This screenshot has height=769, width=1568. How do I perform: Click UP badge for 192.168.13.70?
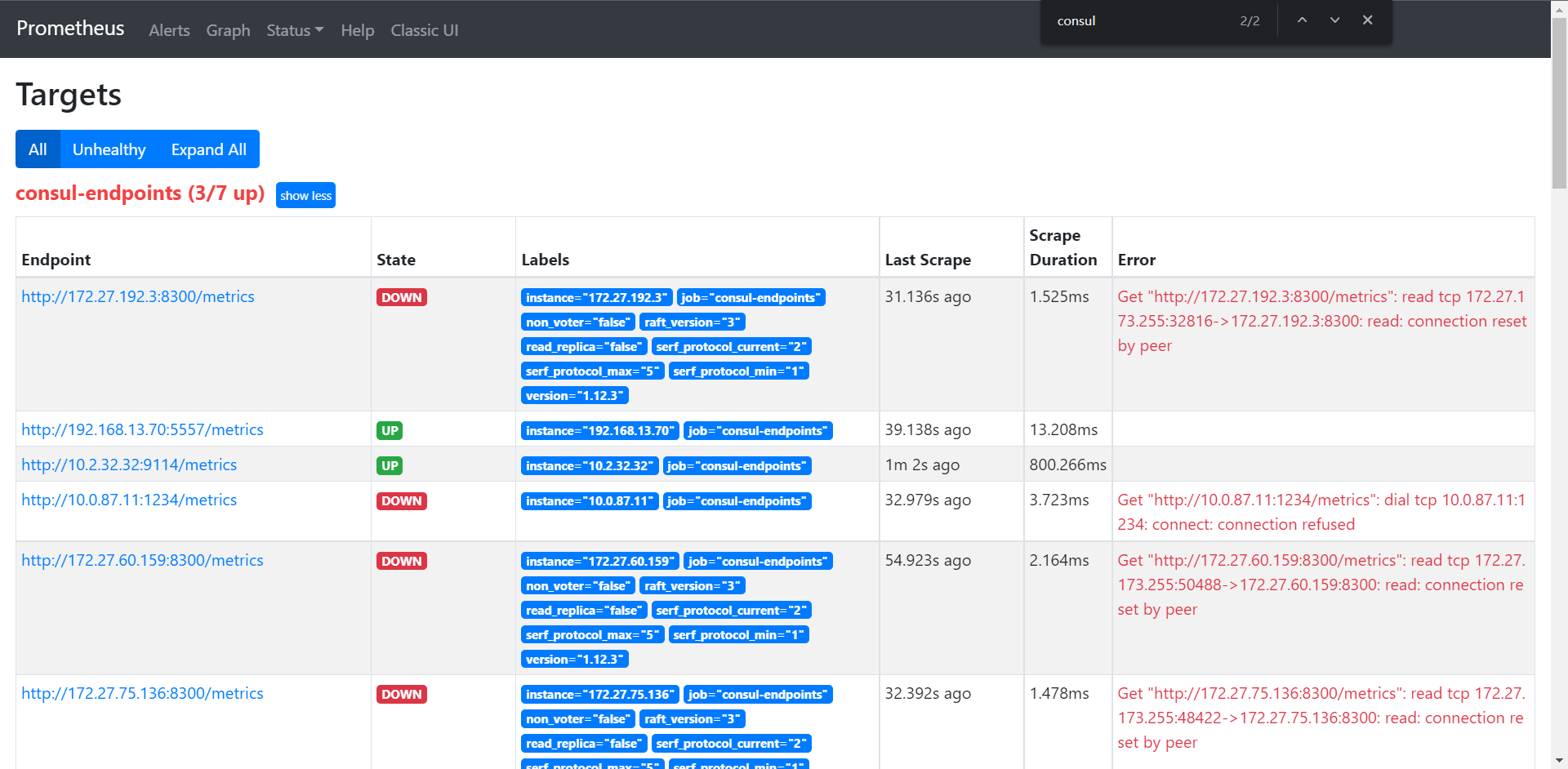(390, 430)
